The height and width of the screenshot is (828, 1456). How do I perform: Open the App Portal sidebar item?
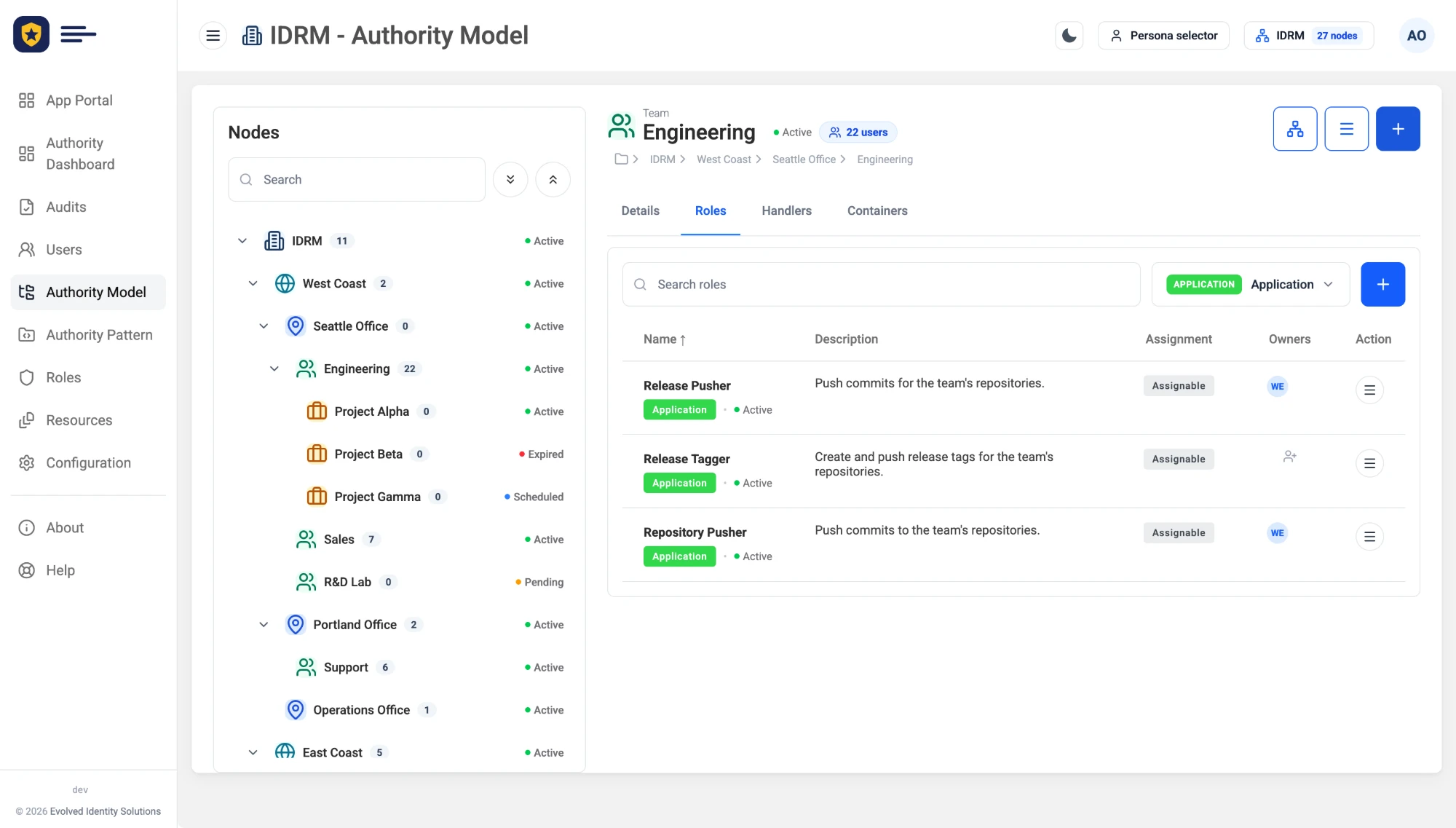[88, 100]
